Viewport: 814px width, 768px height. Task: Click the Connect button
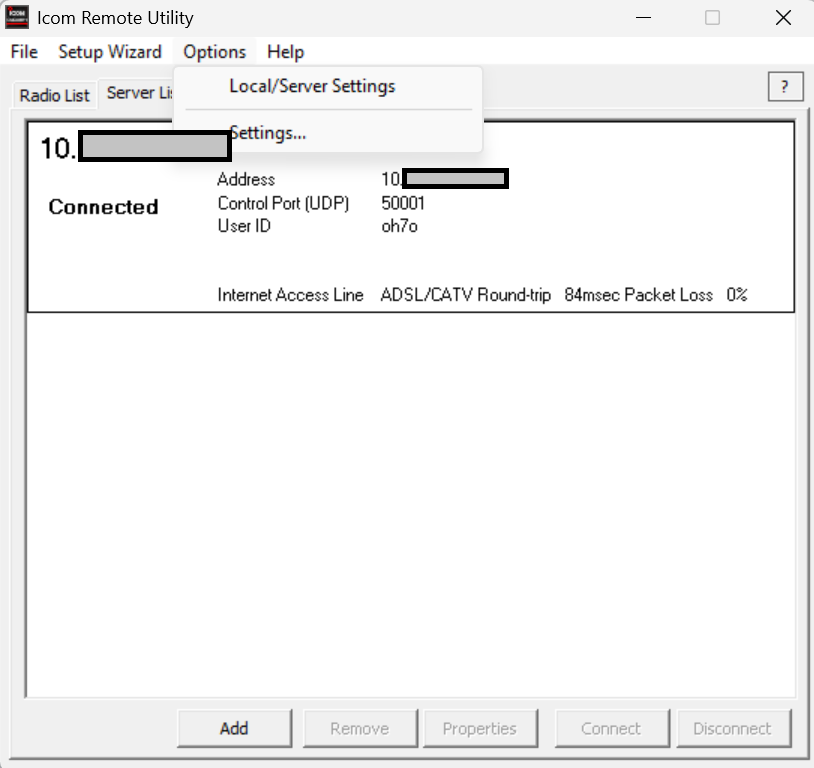coord(611,728)
